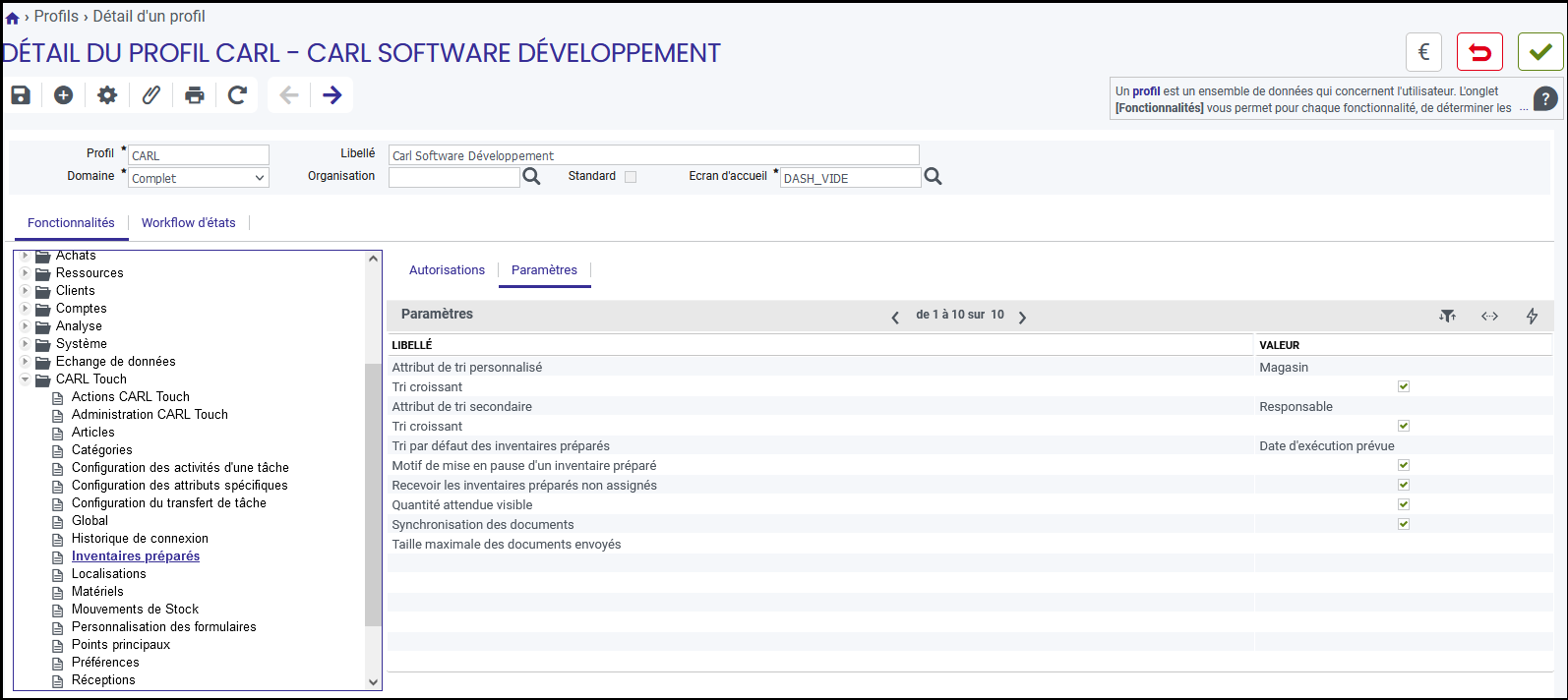Open the Autorisations tab
The width and height of the screenshot is (1568, 700).
tap(447, 270)
